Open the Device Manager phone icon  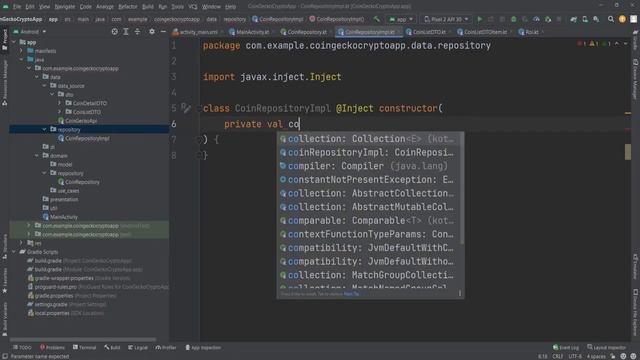tap(585, 19)
